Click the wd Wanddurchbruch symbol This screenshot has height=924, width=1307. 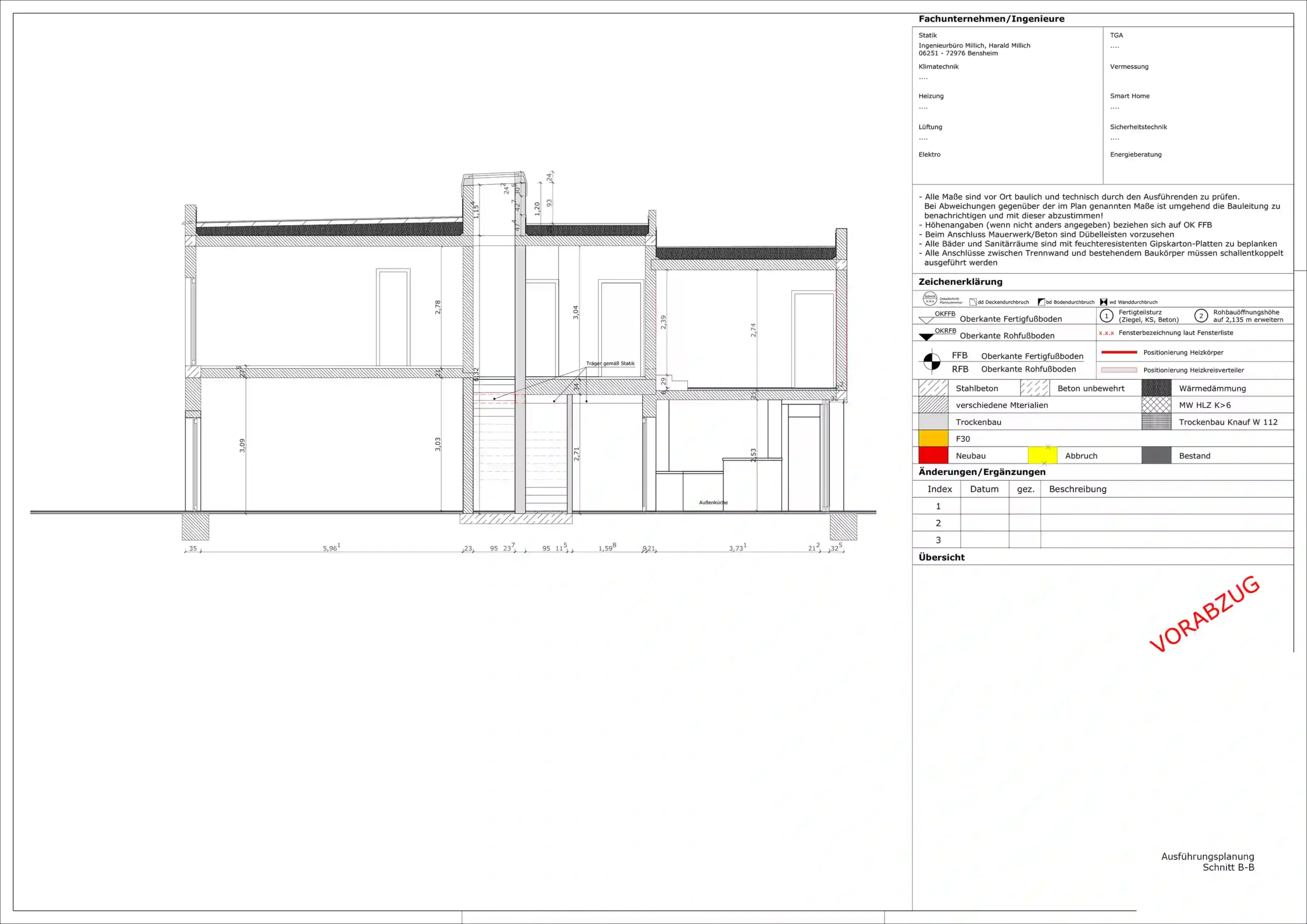pos(1104,302)
